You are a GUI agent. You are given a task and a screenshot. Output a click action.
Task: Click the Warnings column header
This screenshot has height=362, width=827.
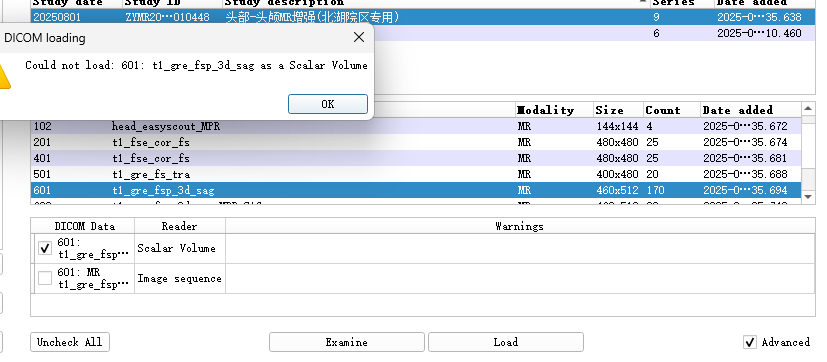(520, 226)
